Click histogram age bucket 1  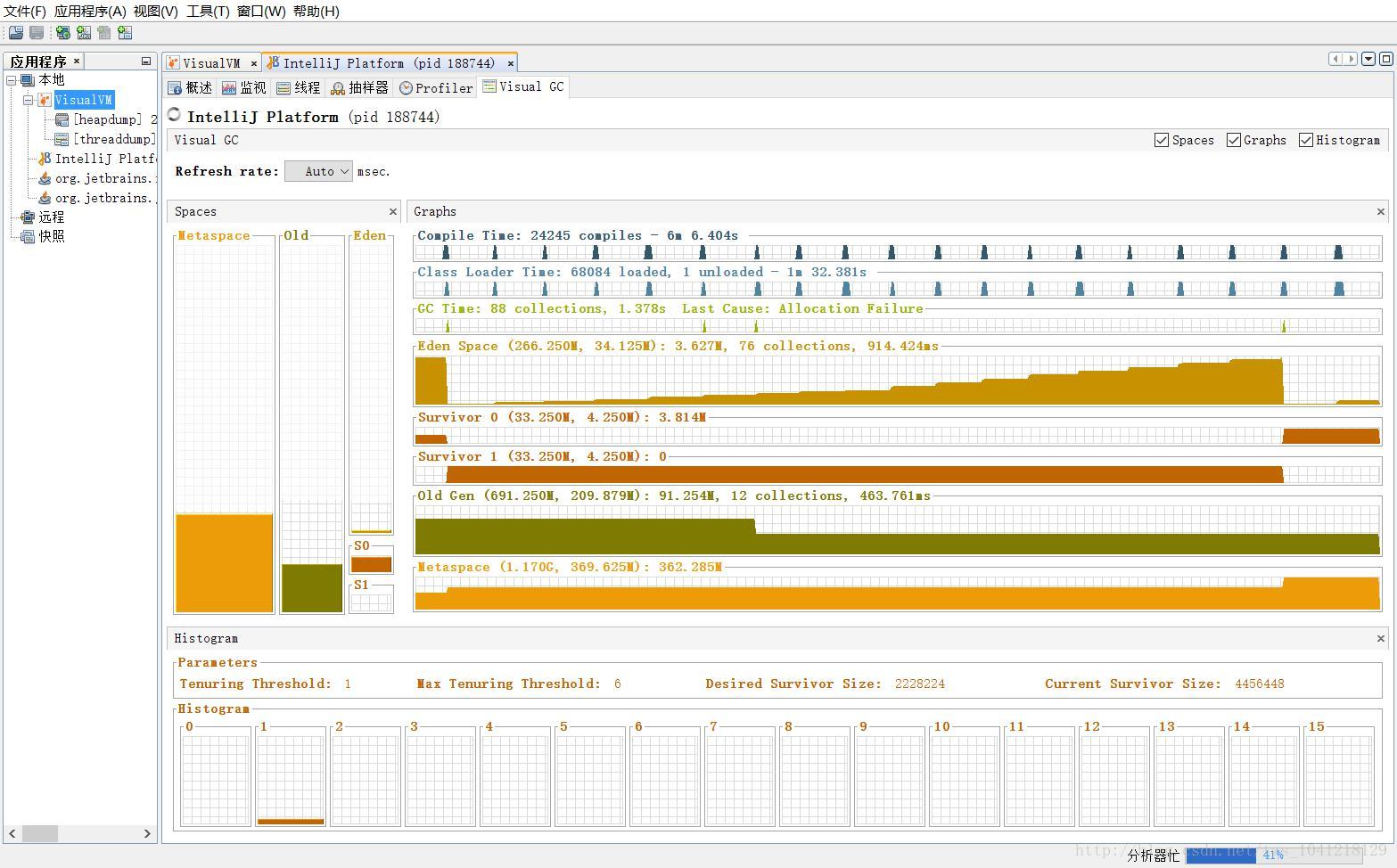point(291,778)
